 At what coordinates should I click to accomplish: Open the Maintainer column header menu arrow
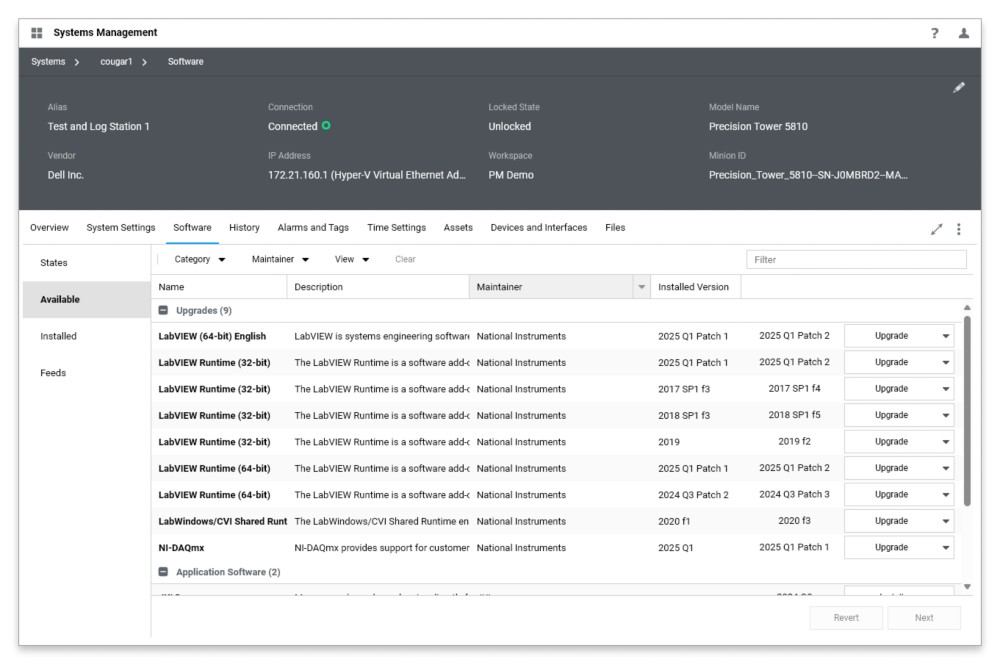coord(641,288)
